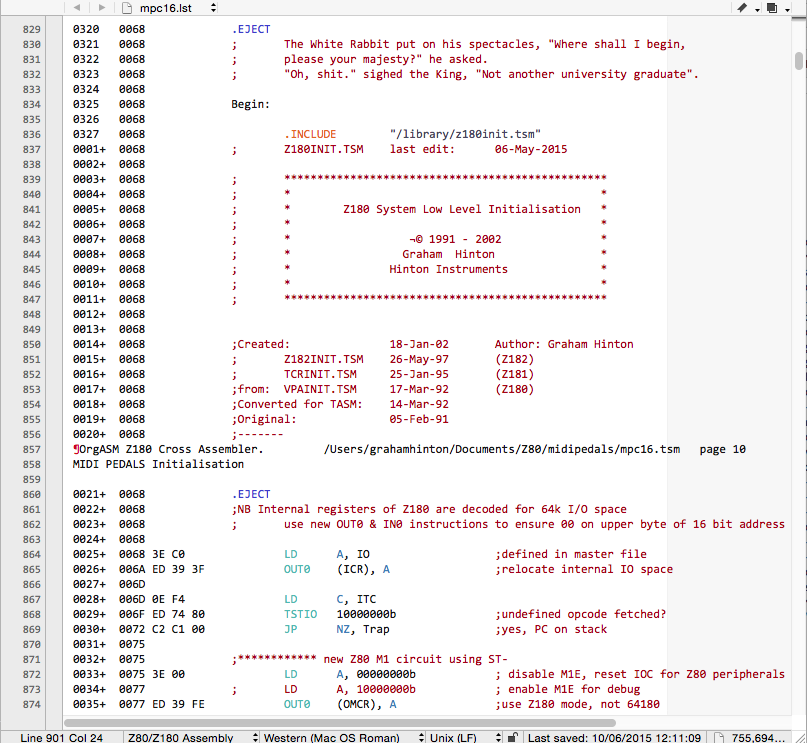Click the "Not another university graduate" comment

(x=587, y=74)
